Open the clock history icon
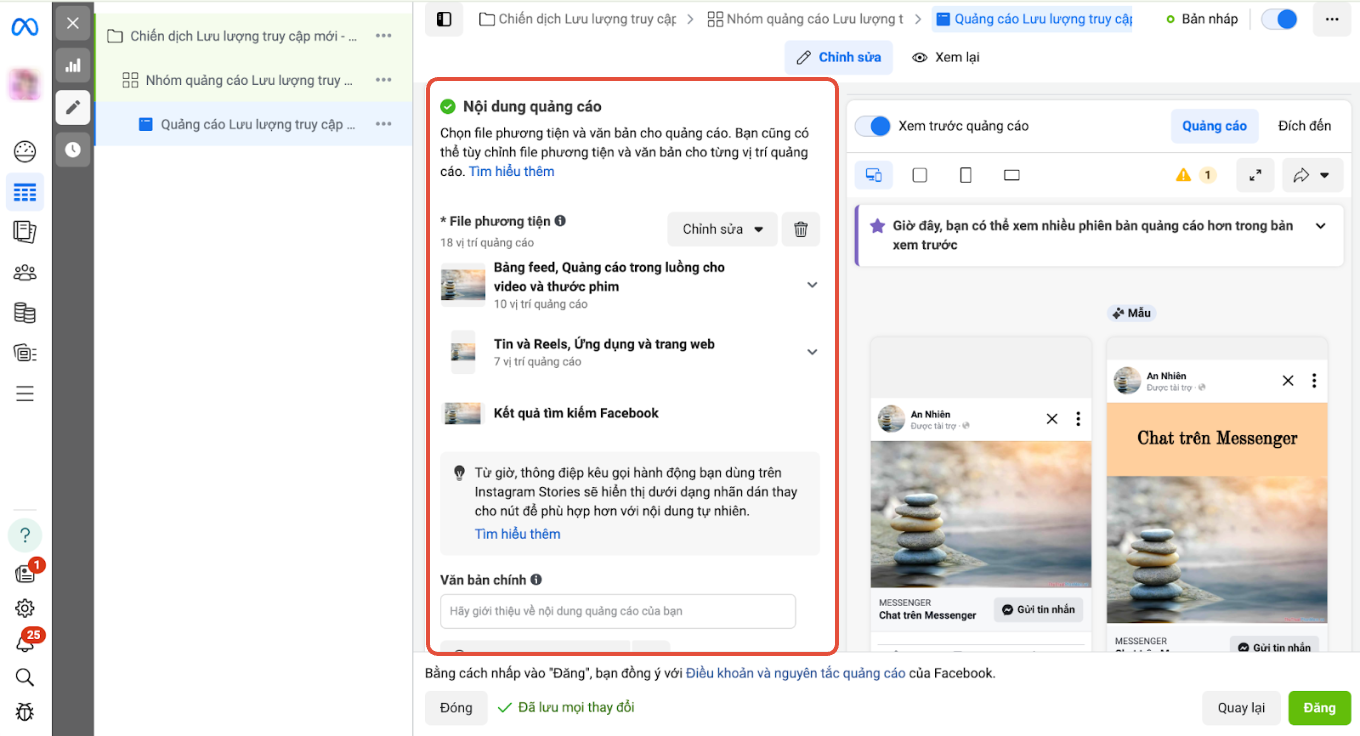1360x736 pixels. 73,149
